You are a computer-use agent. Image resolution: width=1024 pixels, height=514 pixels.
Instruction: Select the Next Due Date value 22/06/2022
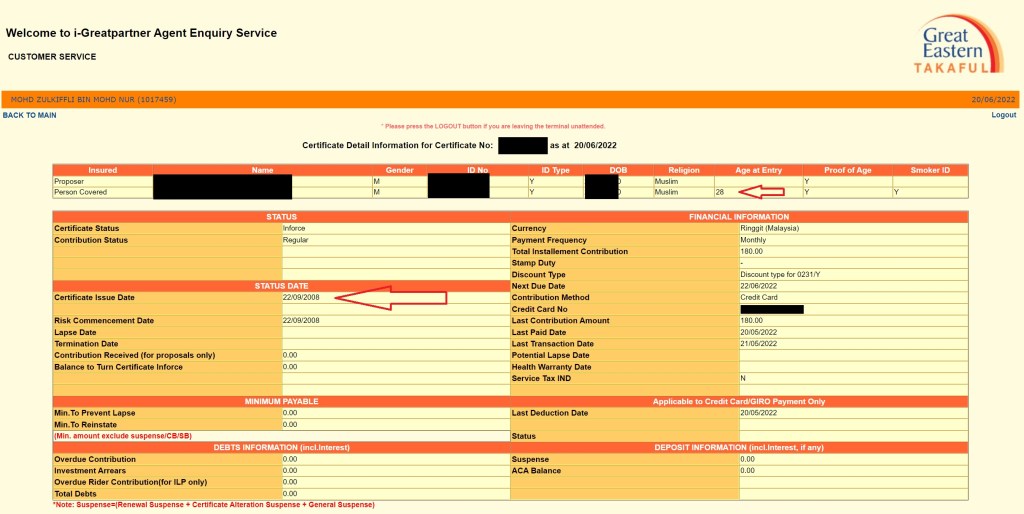pos(760,286)
